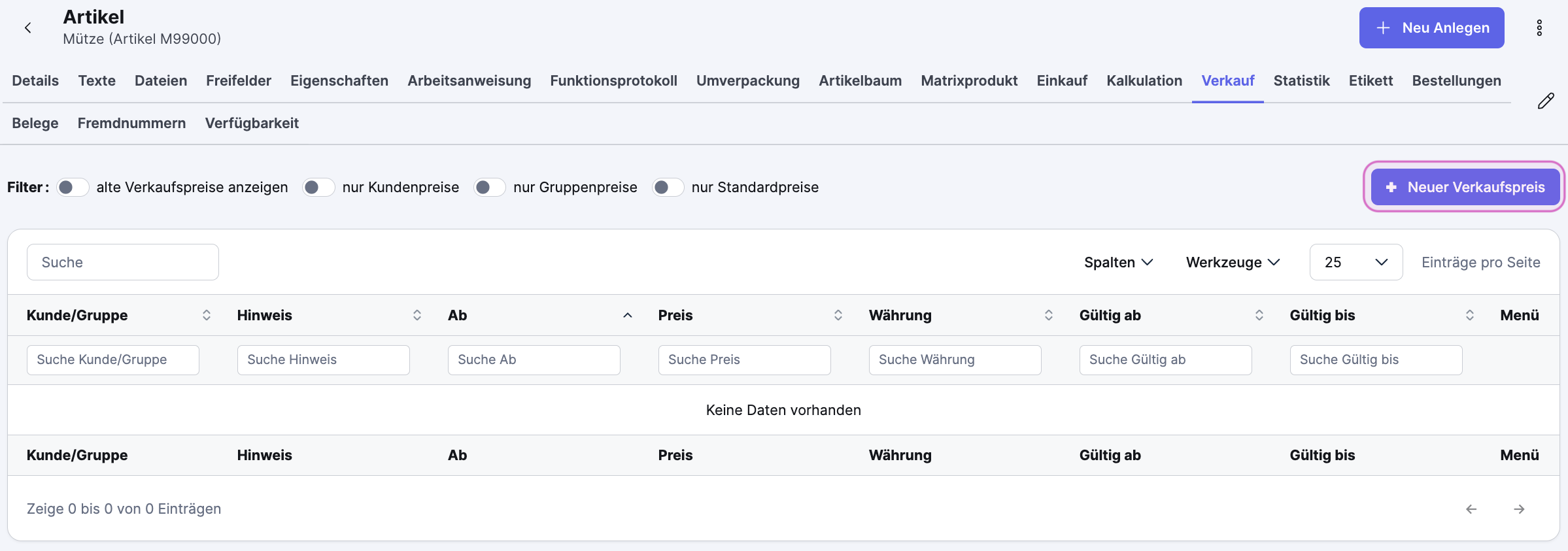Switch to the Kalkulation tab
Screen dimensions: 1568x551
[1144, 81]
